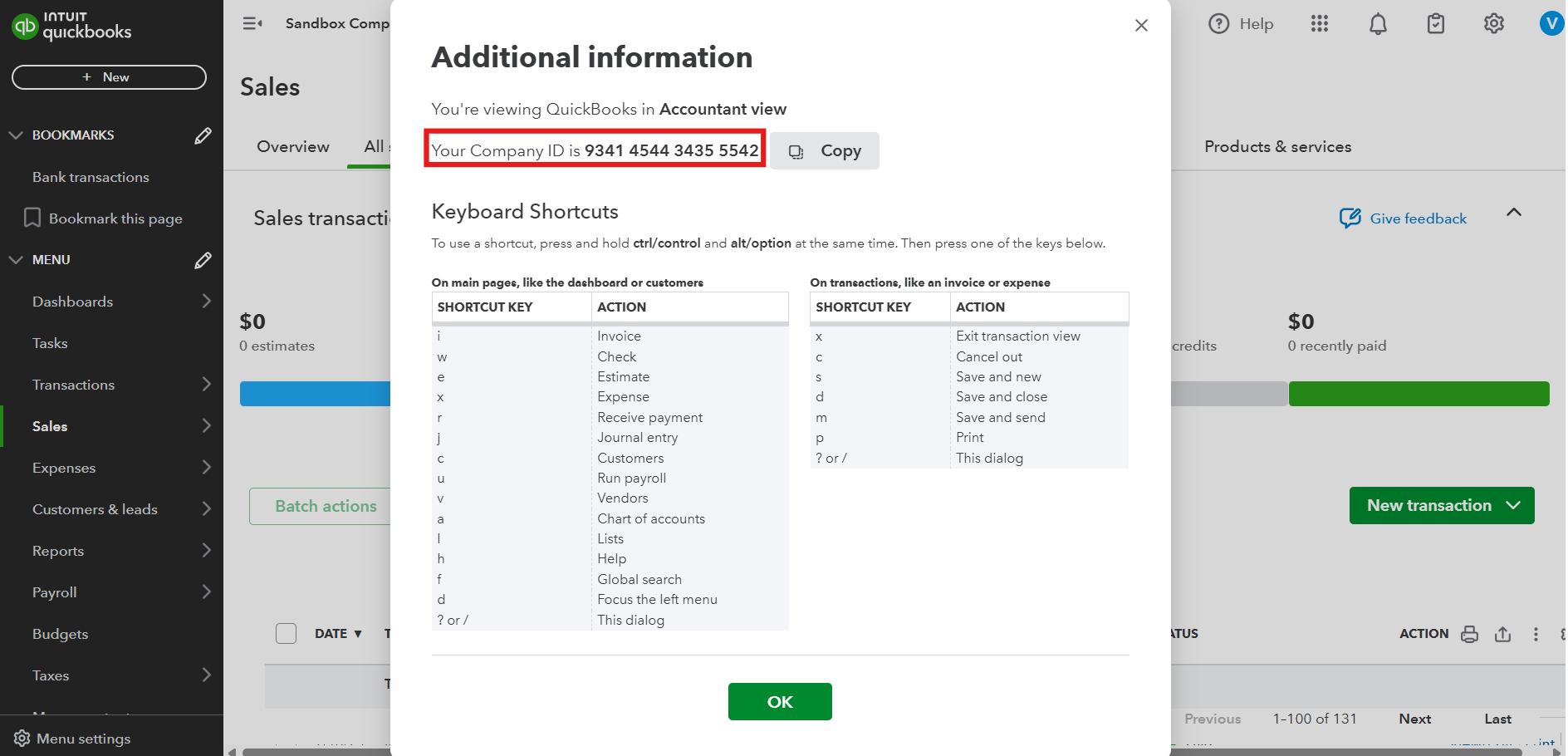
Task: Open the user profile avatar 'V'
Action: point(1551,24)
